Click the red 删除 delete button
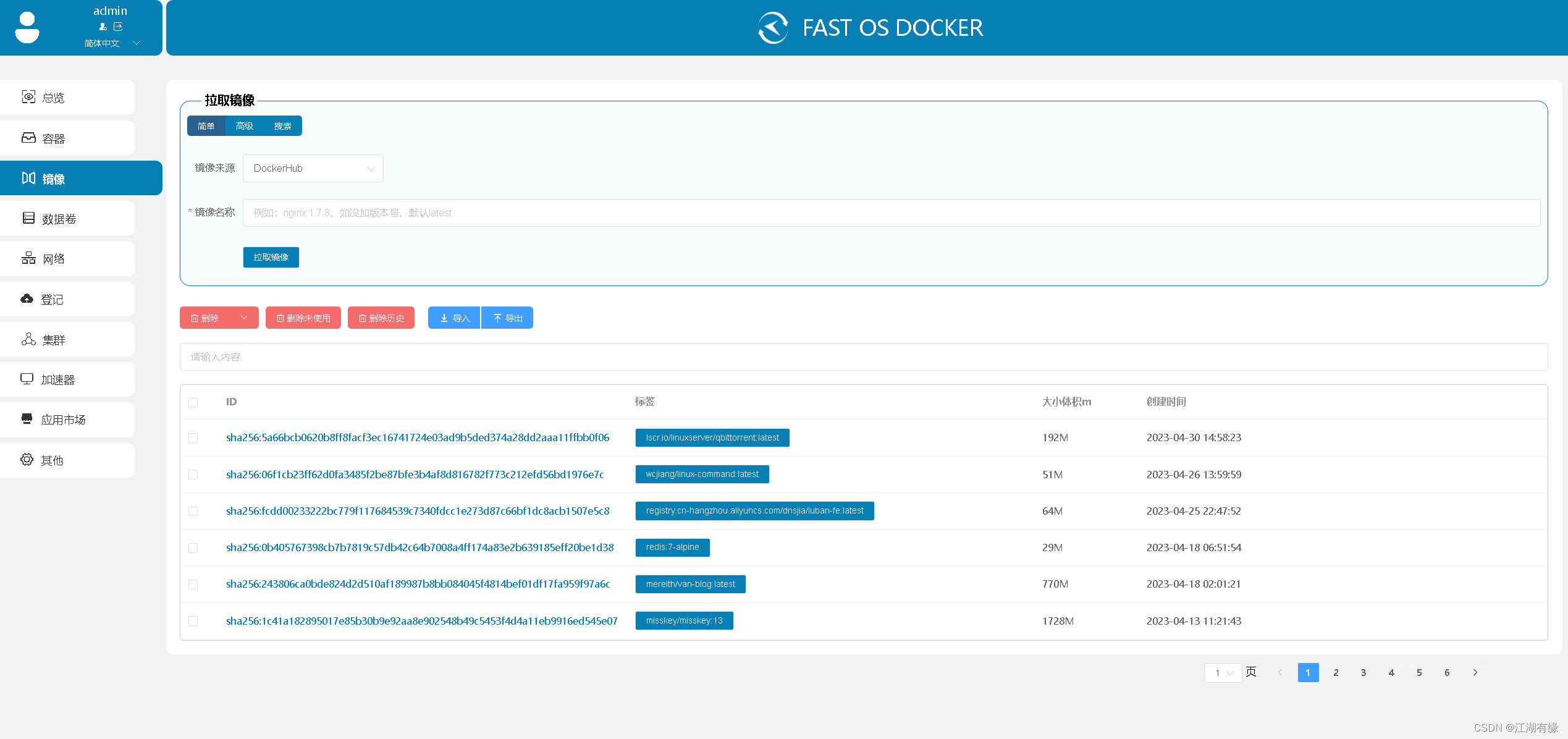1568x739 pixels. 205,318
